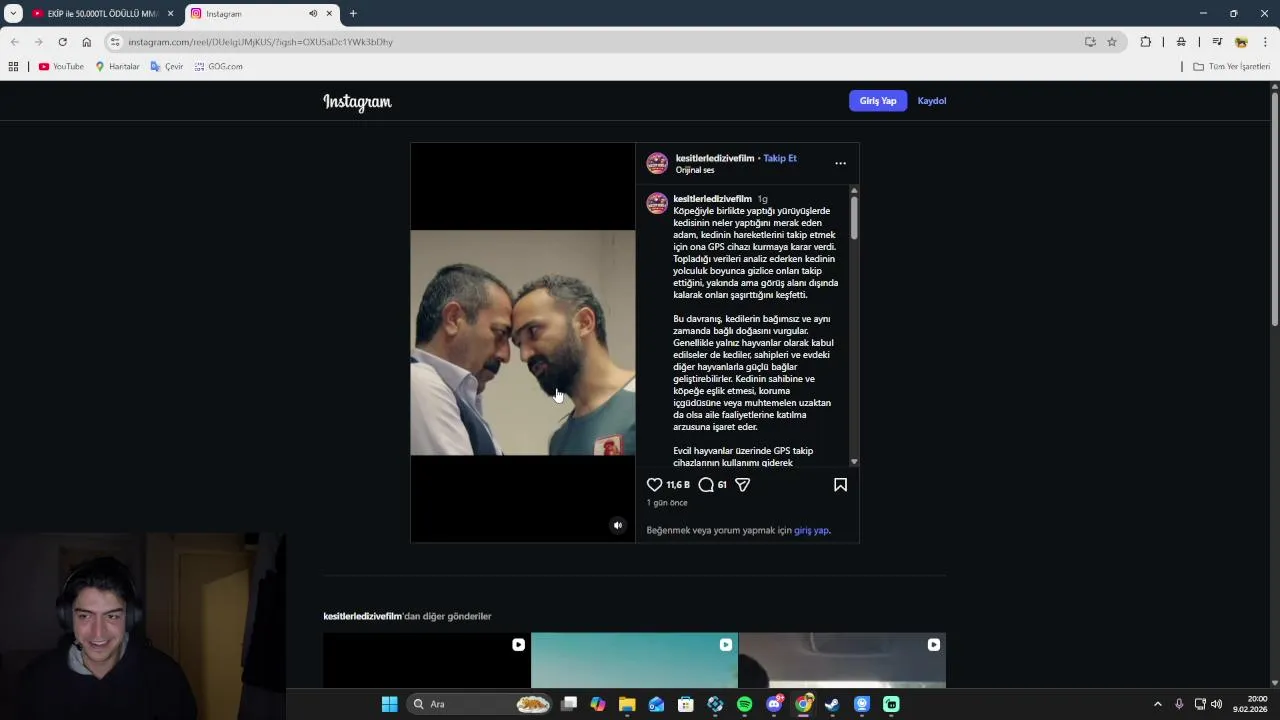Open media controls icon in toolbar
Viewport: 1280px width, 720px height.
coord(1217,42)
